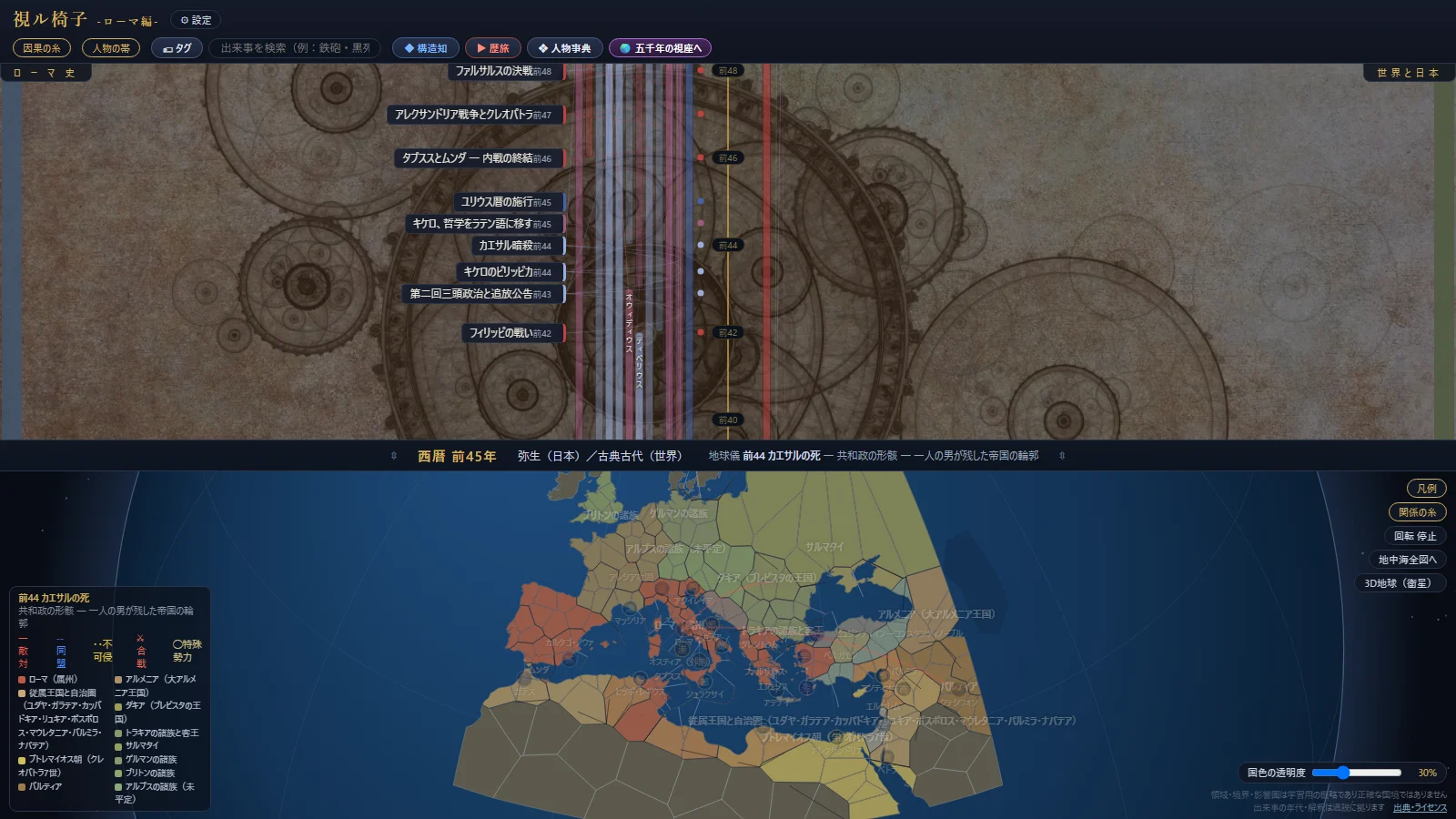Open the 構造知 view

pos(425,48)
